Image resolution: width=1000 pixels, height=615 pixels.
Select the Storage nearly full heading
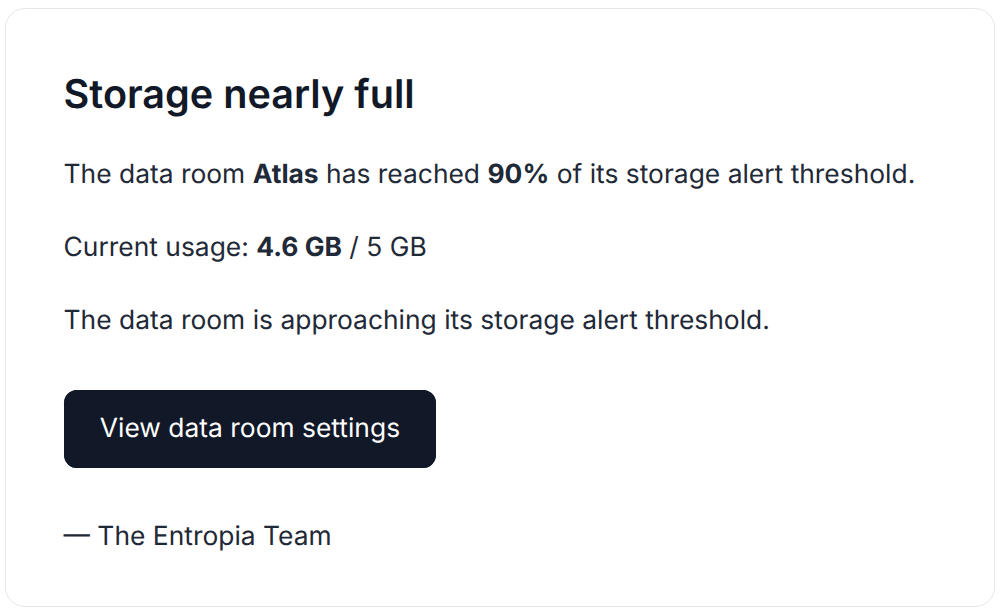(x=240, y=94)
